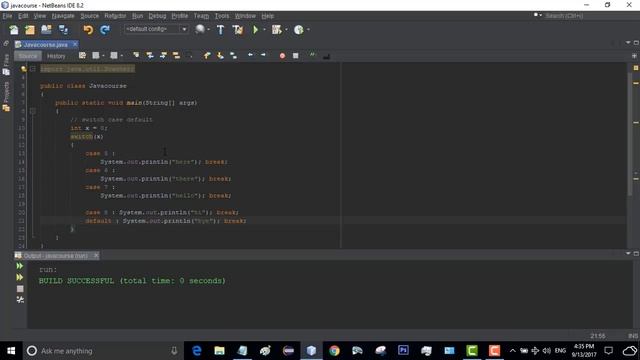Viewport: 640px width, 360px height.
Task: Close the Output panel tab
Action: coord(96,256)
